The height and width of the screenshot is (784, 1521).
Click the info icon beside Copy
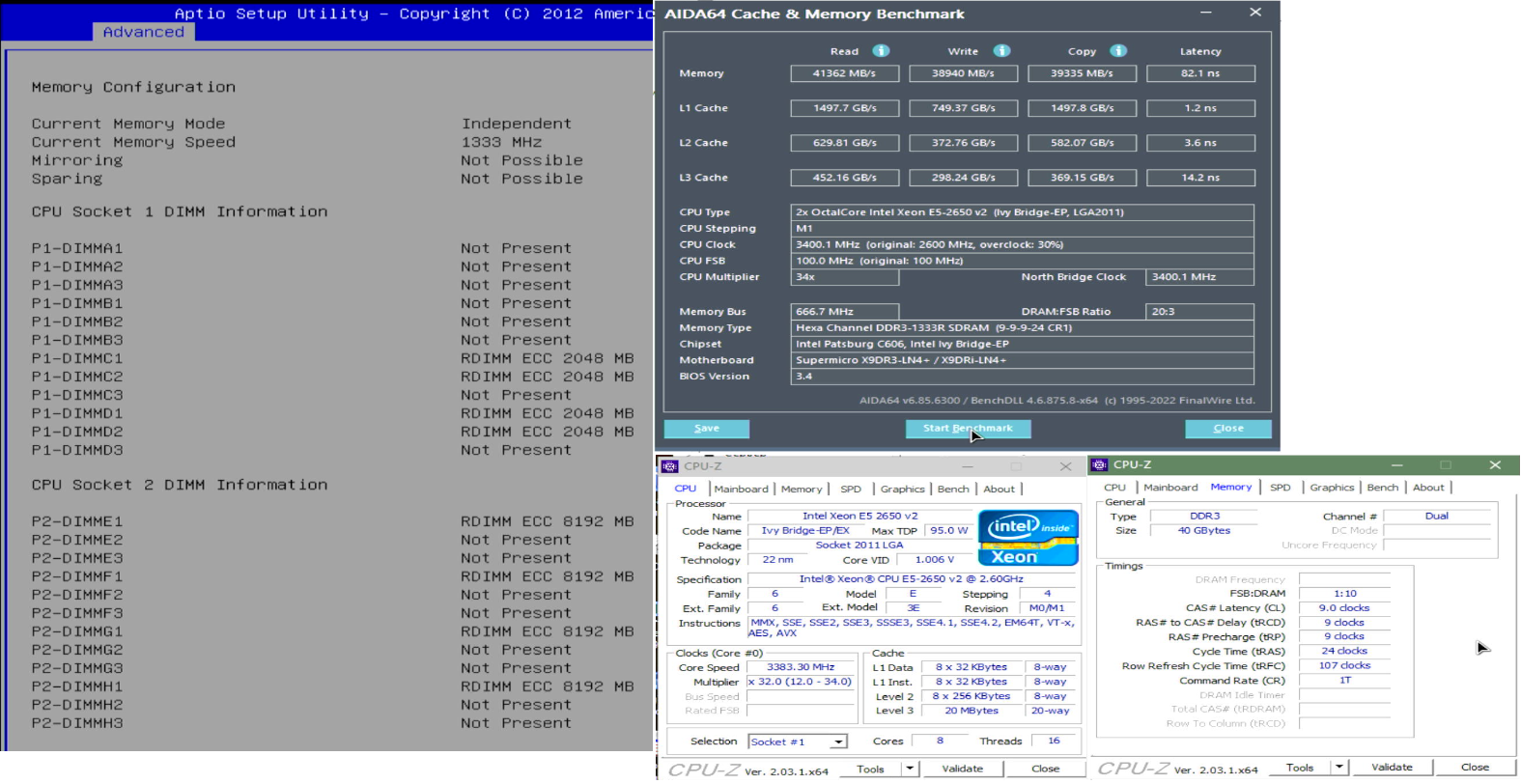[x=1118, y=51]
